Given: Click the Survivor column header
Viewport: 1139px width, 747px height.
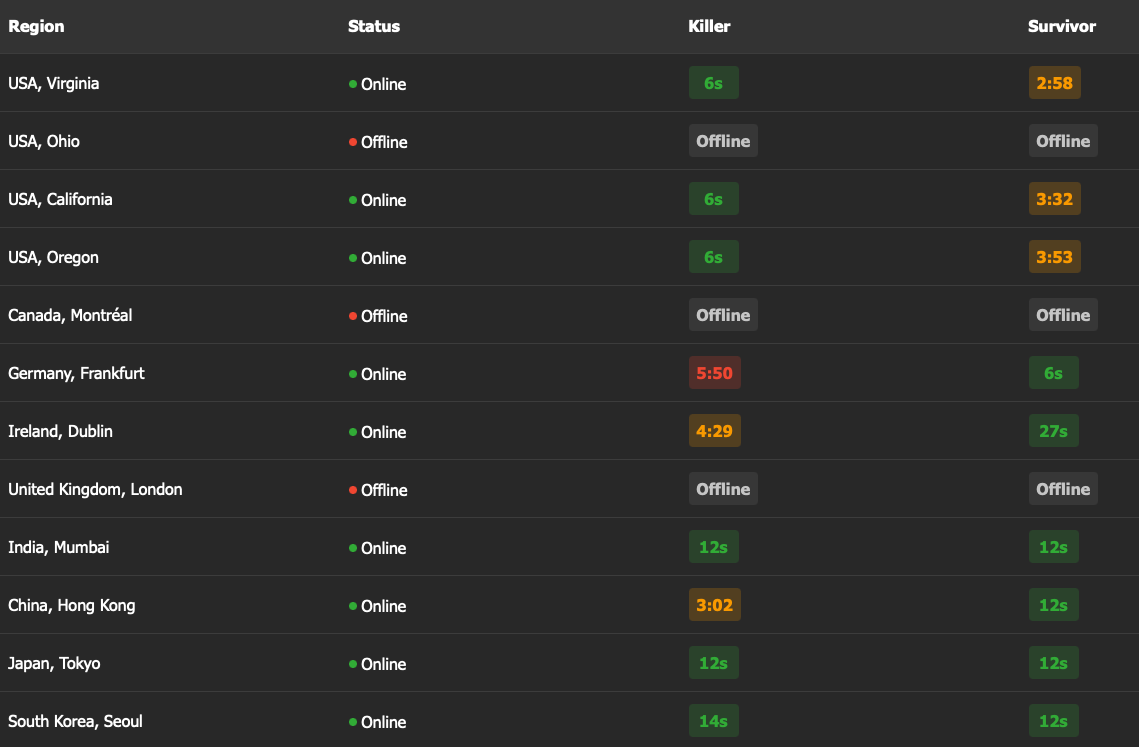Looking at the screenshot, I should pyautogui.click(x=1061, y=26).
